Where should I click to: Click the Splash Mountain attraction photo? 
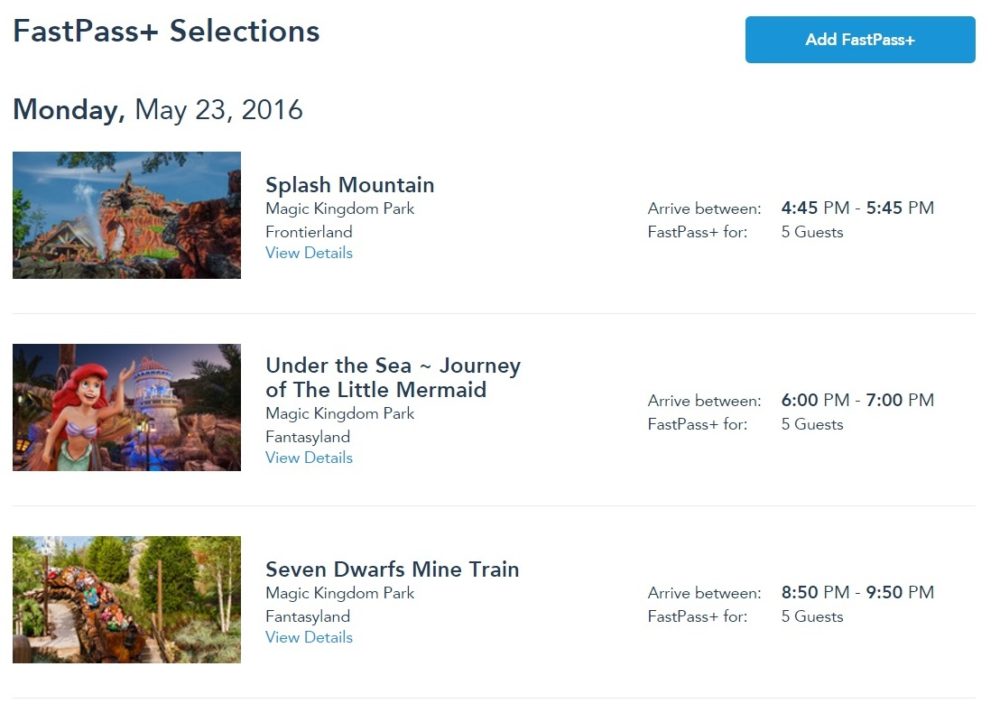point(126,215)
